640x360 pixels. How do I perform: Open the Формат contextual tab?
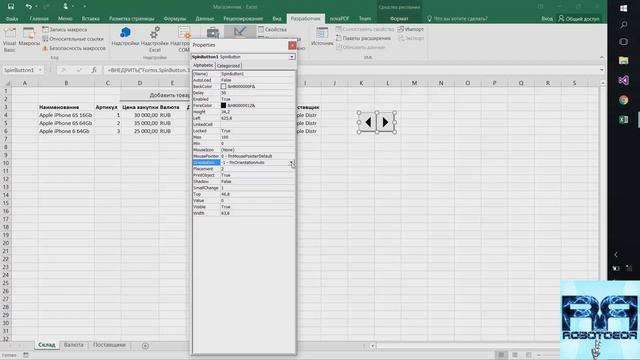pyautogui.click(x=399, y=19)
